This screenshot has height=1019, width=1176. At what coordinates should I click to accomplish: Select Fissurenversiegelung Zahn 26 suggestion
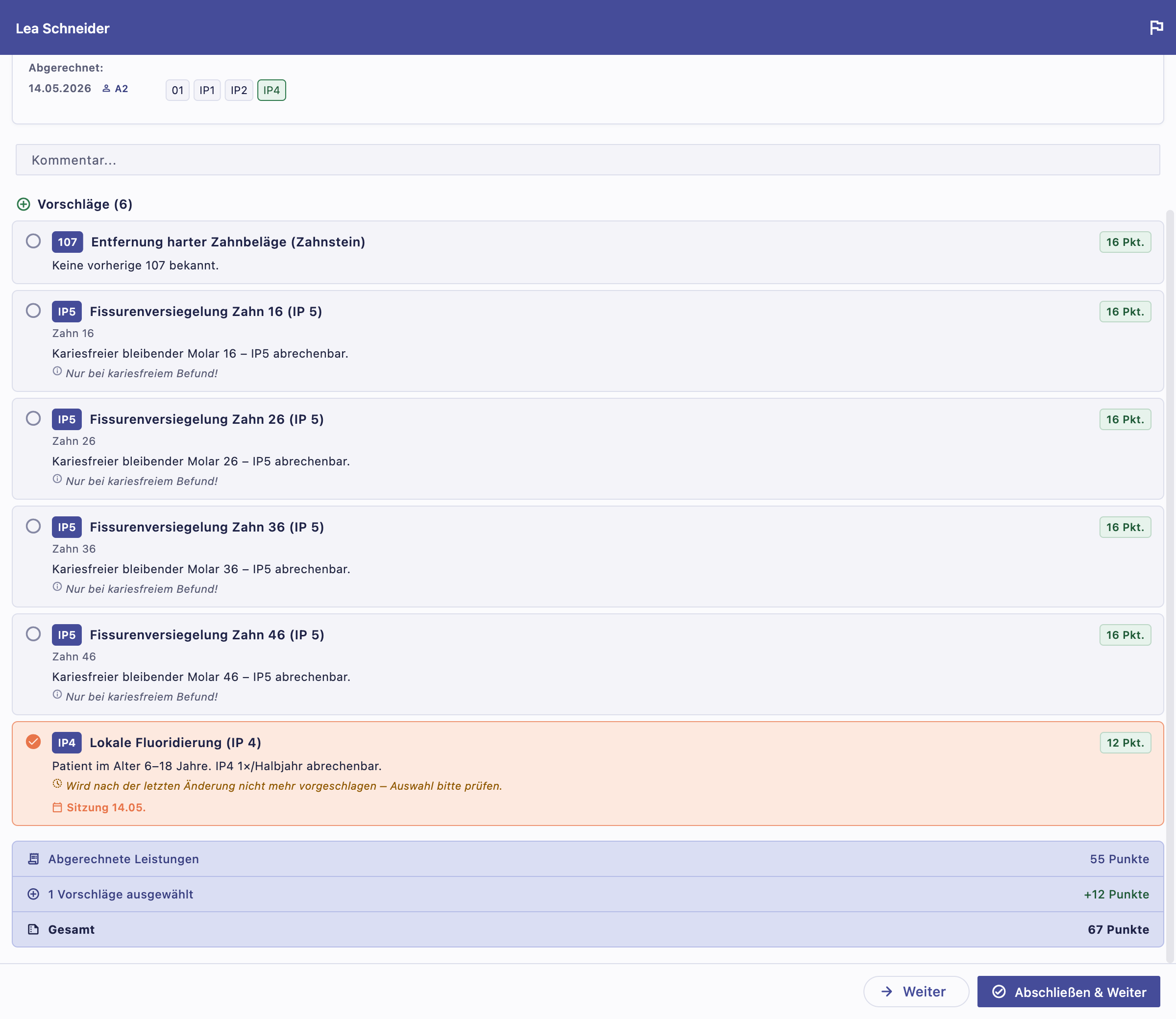pos(33,418)
